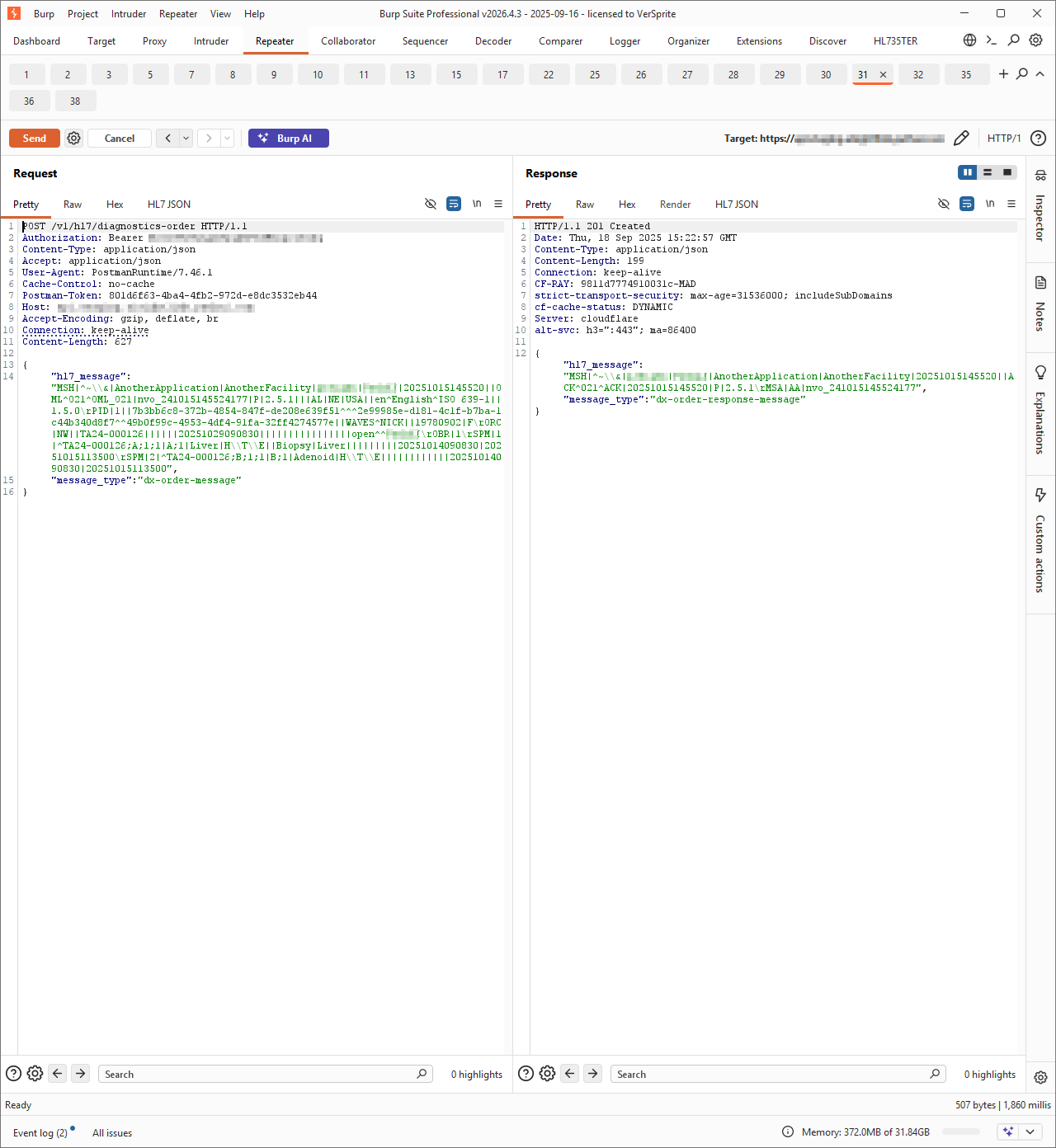This screenshot has width=1056, height=1148.
Task: Go back to the previous request in history
Action: tap(168, 139)
